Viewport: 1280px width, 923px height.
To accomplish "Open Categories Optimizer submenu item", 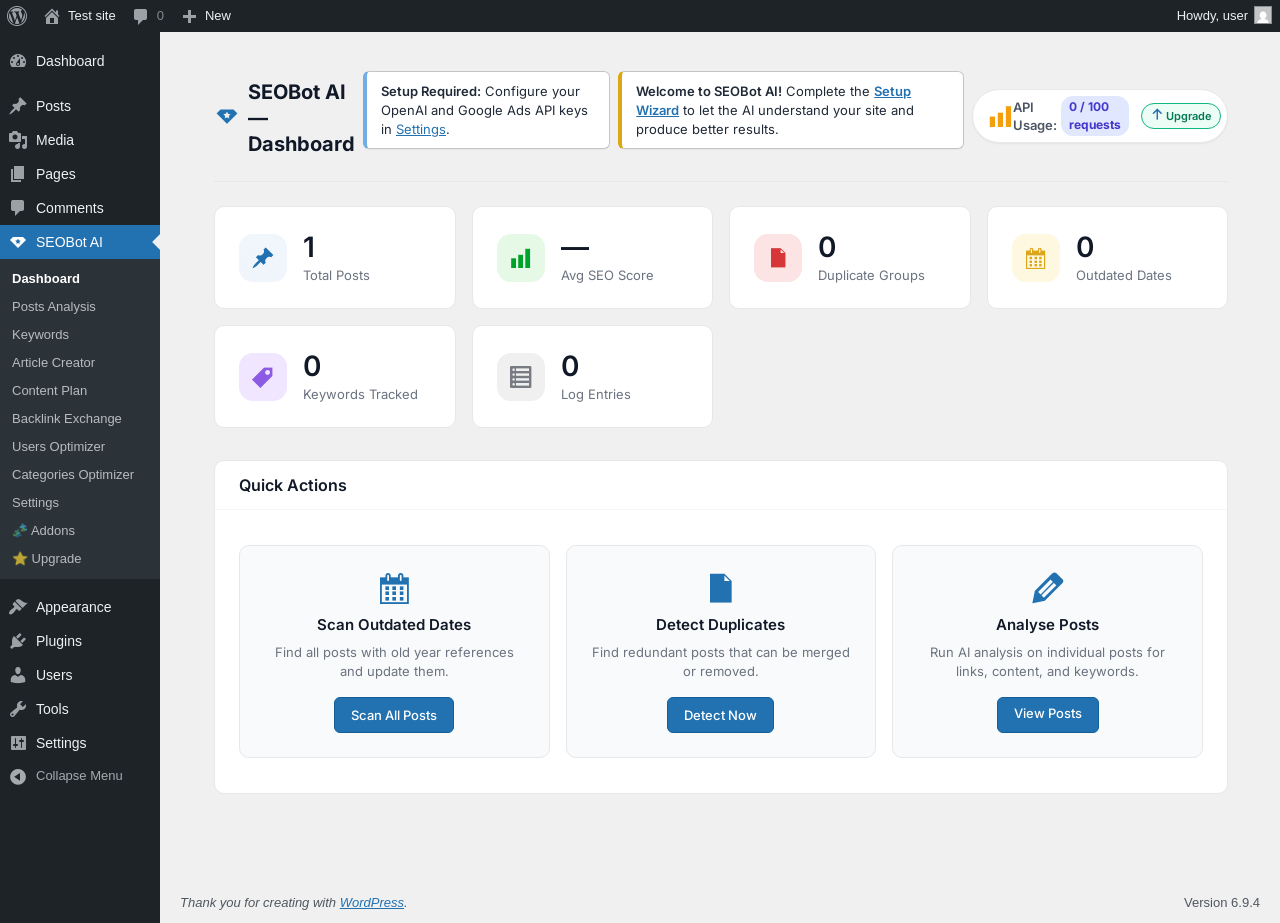I will pyautogui.click(x=73, y=475).
